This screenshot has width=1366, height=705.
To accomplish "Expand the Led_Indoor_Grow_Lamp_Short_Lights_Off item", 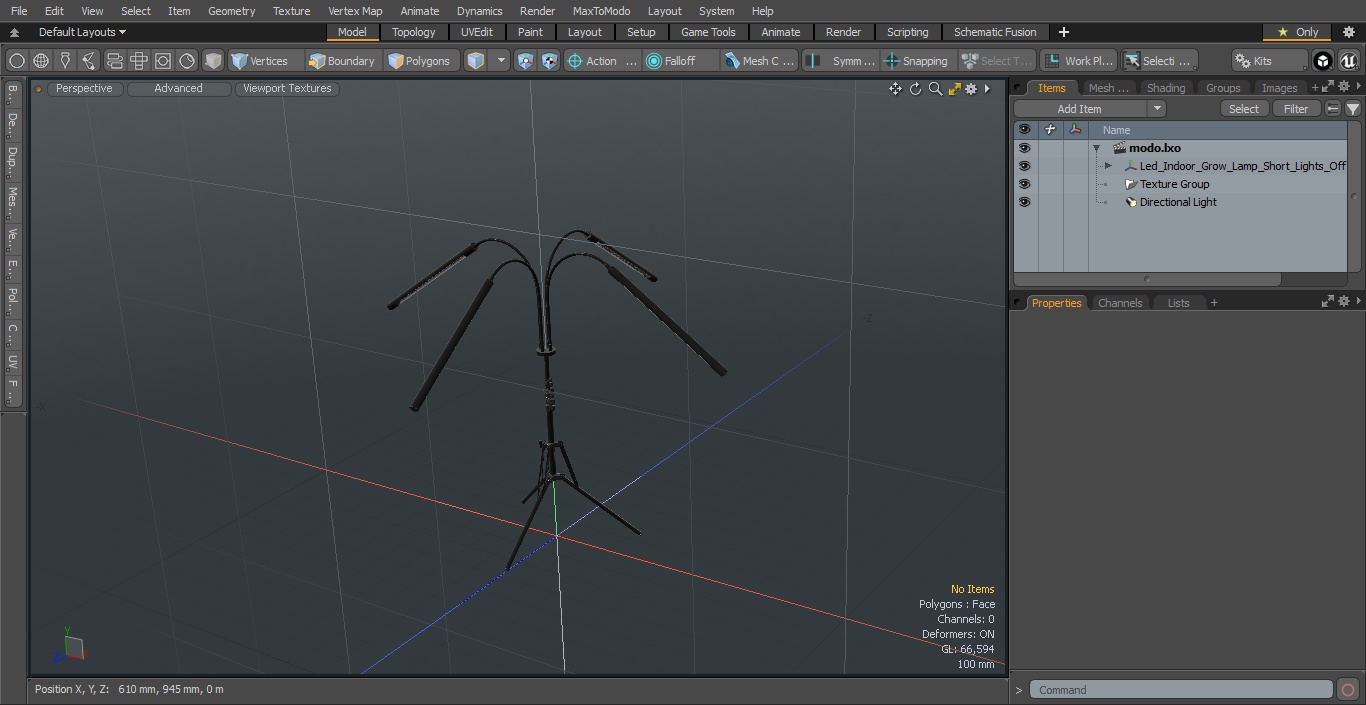I will (1108, 166).
